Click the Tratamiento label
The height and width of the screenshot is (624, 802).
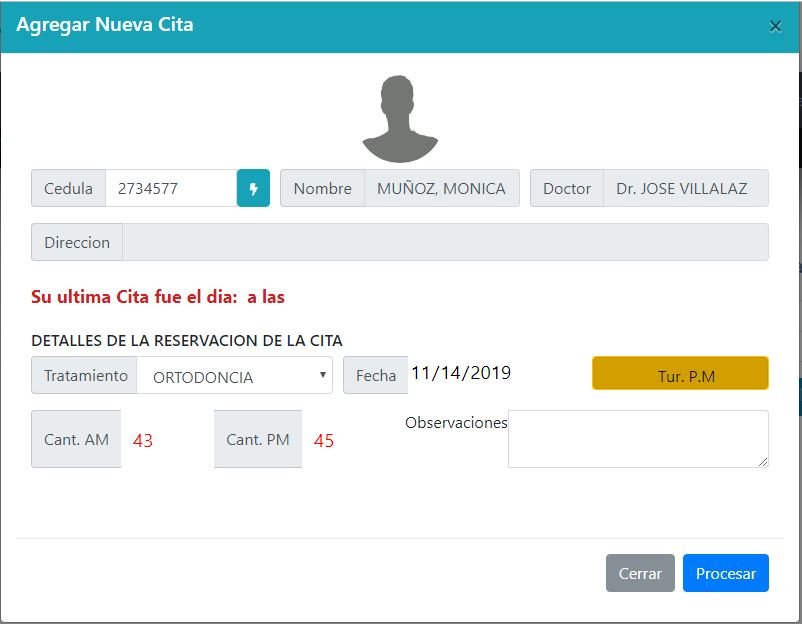coord(85,376)
